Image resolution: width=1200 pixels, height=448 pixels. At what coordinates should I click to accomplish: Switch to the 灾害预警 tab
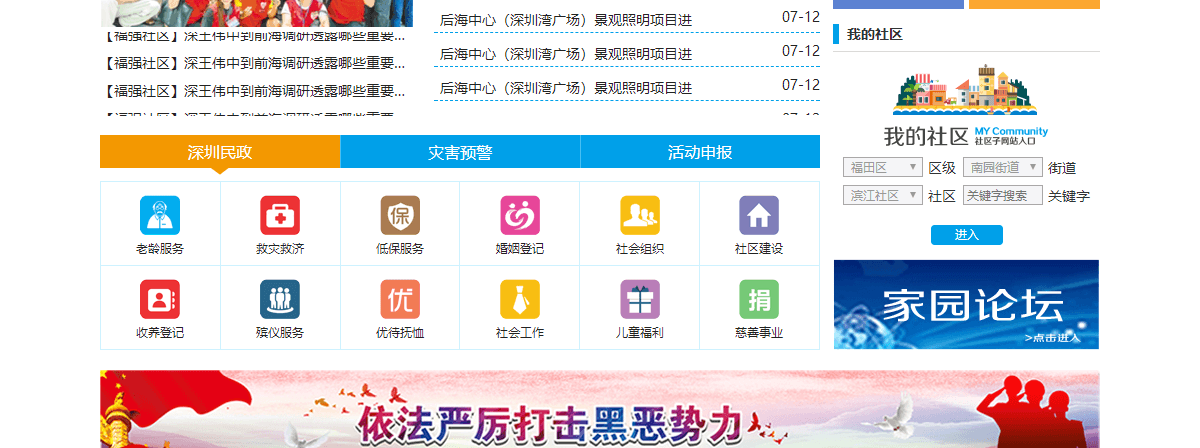coord(460,152)
